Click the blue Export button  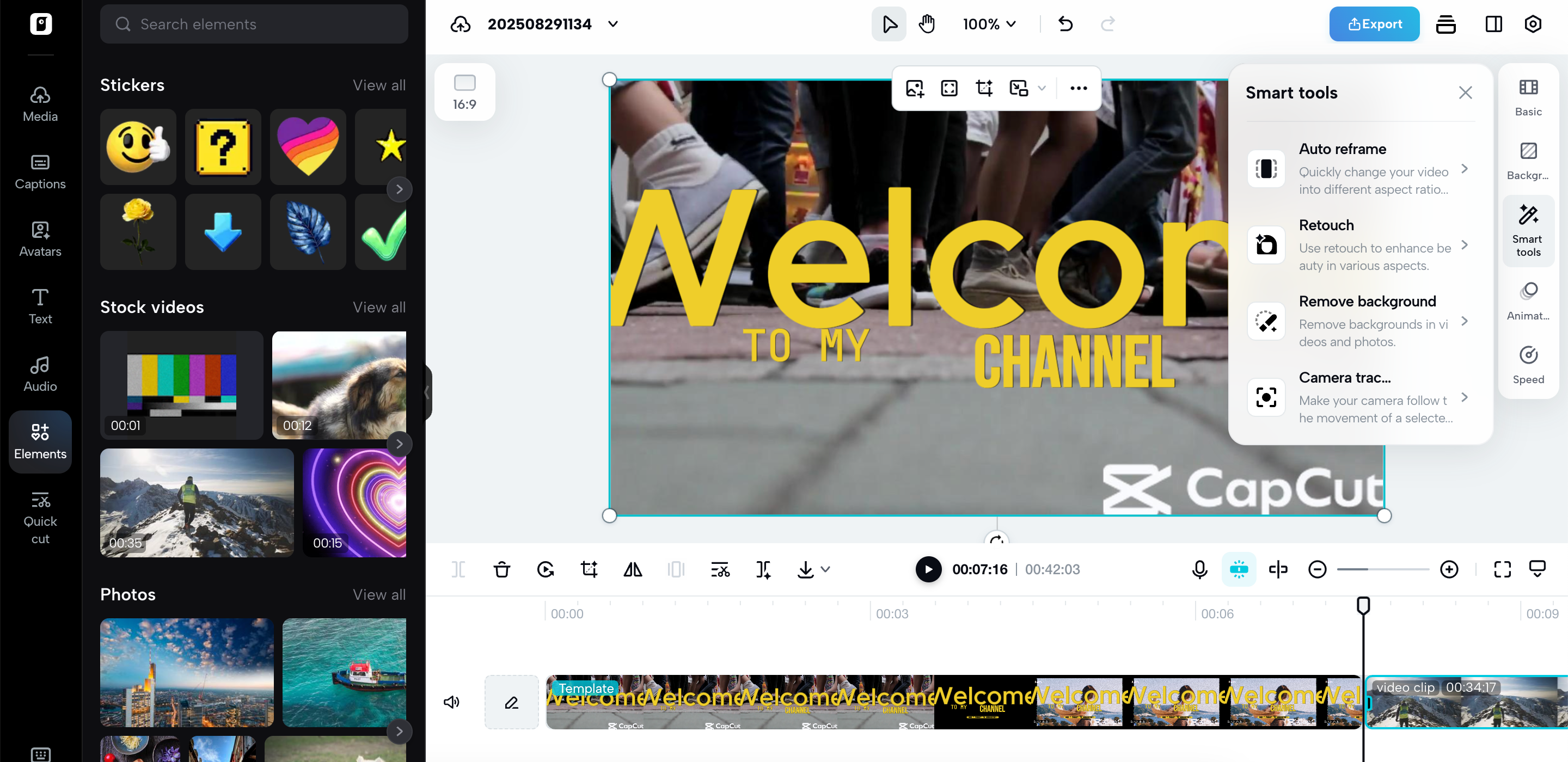click(x=1374, y=24)
